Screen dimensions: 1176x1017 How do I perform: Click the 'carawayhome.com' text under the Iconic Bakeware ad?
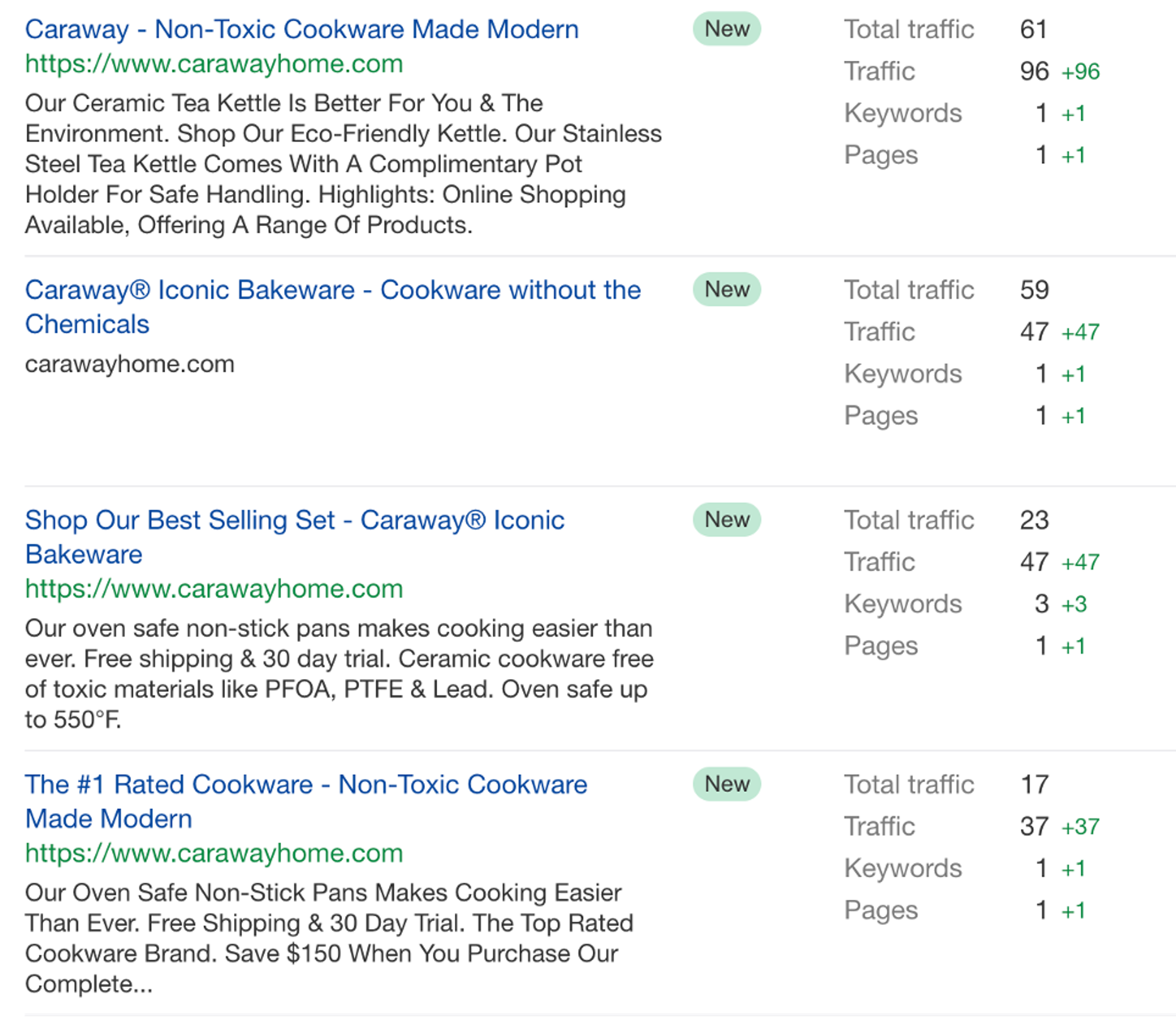coord(130,364)
